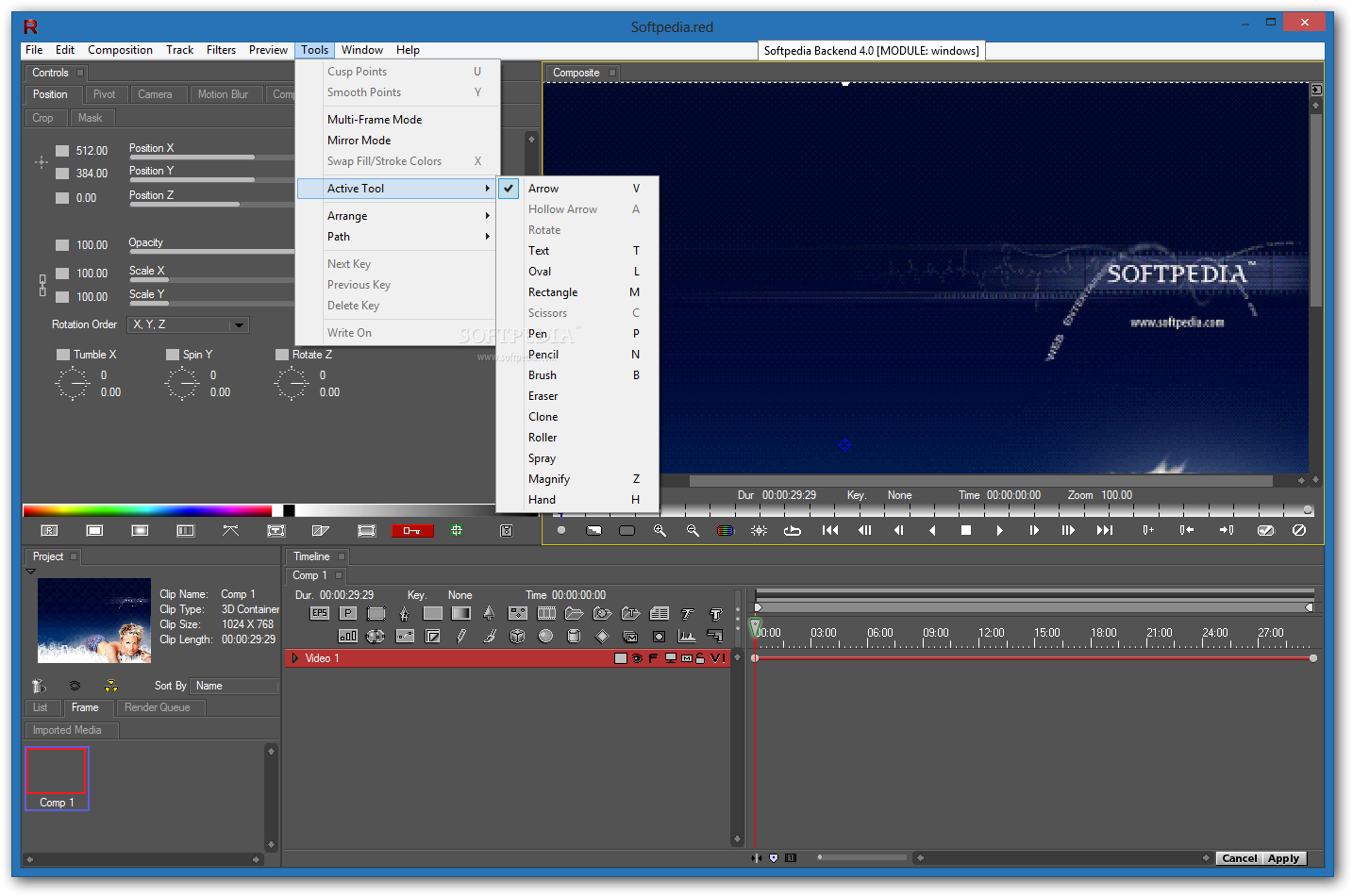Click the circle-slash icon right of transport controls
The image size is (1353, 896).
[1299, 530]
